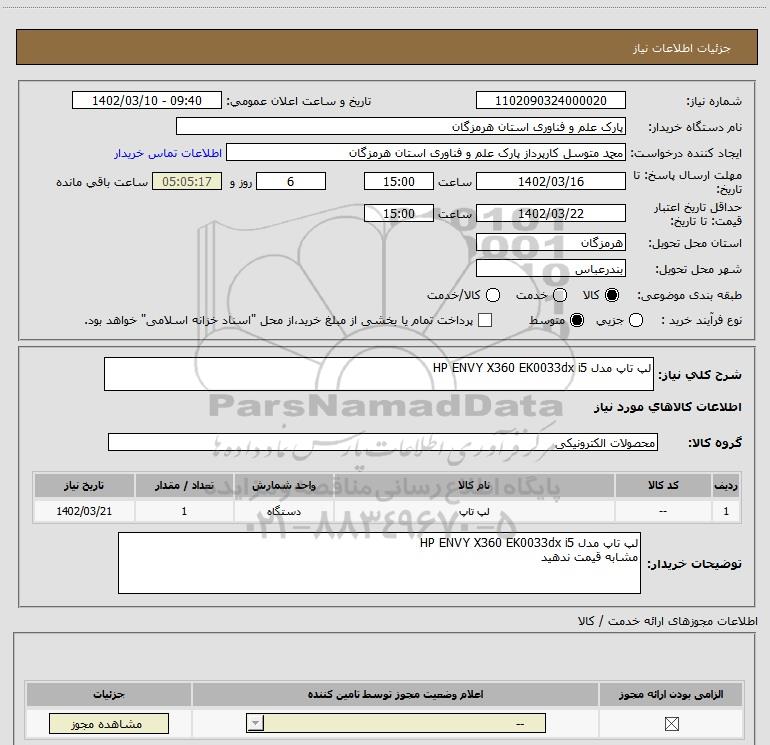The image size is (770, 745).
Task: Click the توضیحات خریدار text area
Action: (379, 563)
